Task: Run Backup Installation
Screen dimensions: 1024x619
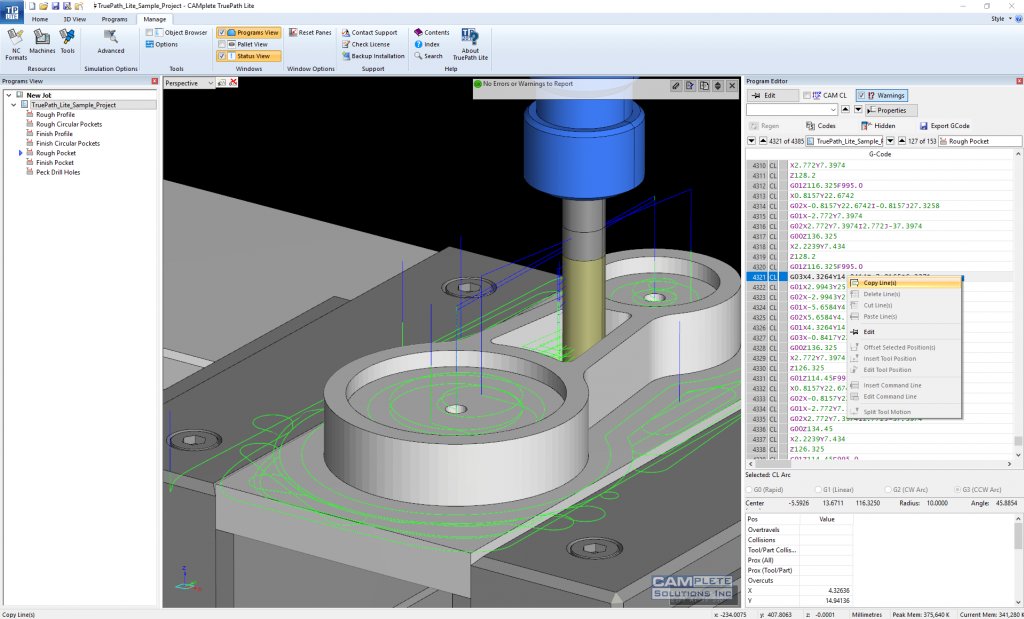Action: [374, 56]
